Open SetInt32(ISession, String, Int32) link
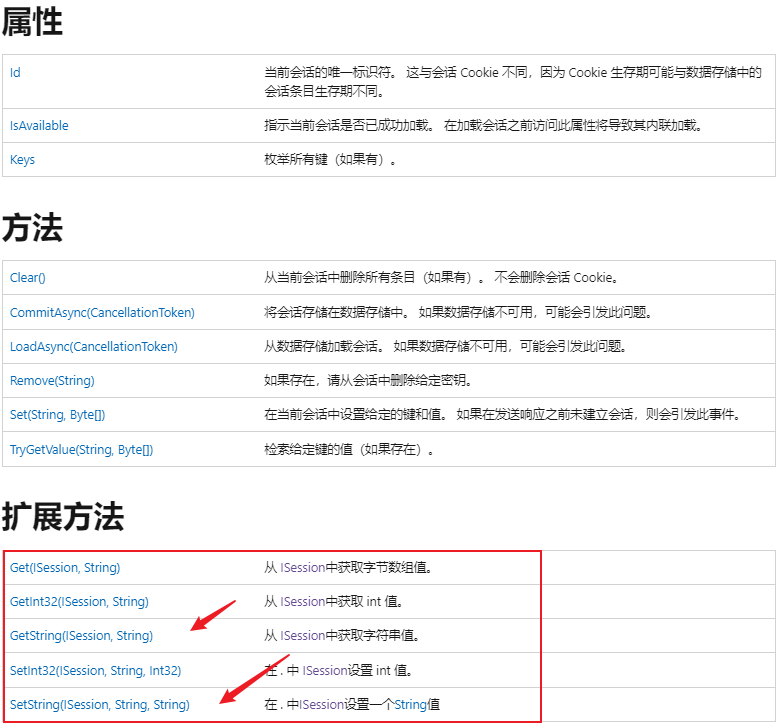The width and height of the screenshot is (777, 723). tap(96, 671)
